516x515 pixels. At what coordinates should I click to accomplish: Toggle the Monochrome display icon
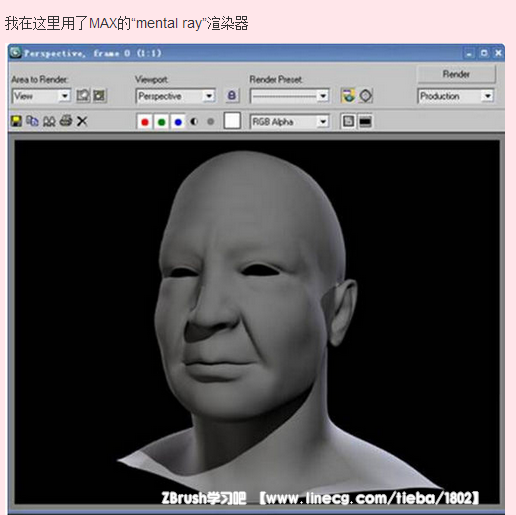pos(210,122)
